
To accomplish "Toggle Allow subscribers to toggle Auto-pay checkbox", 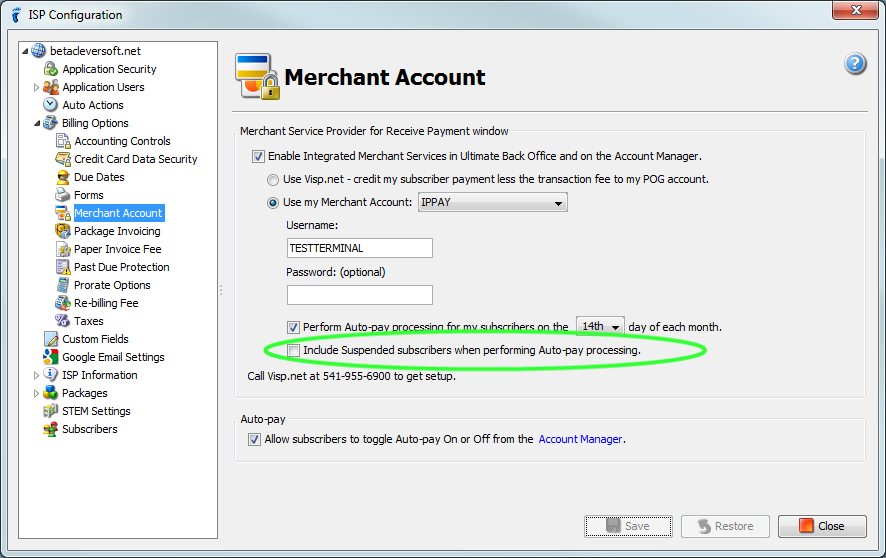I will 254,439.
